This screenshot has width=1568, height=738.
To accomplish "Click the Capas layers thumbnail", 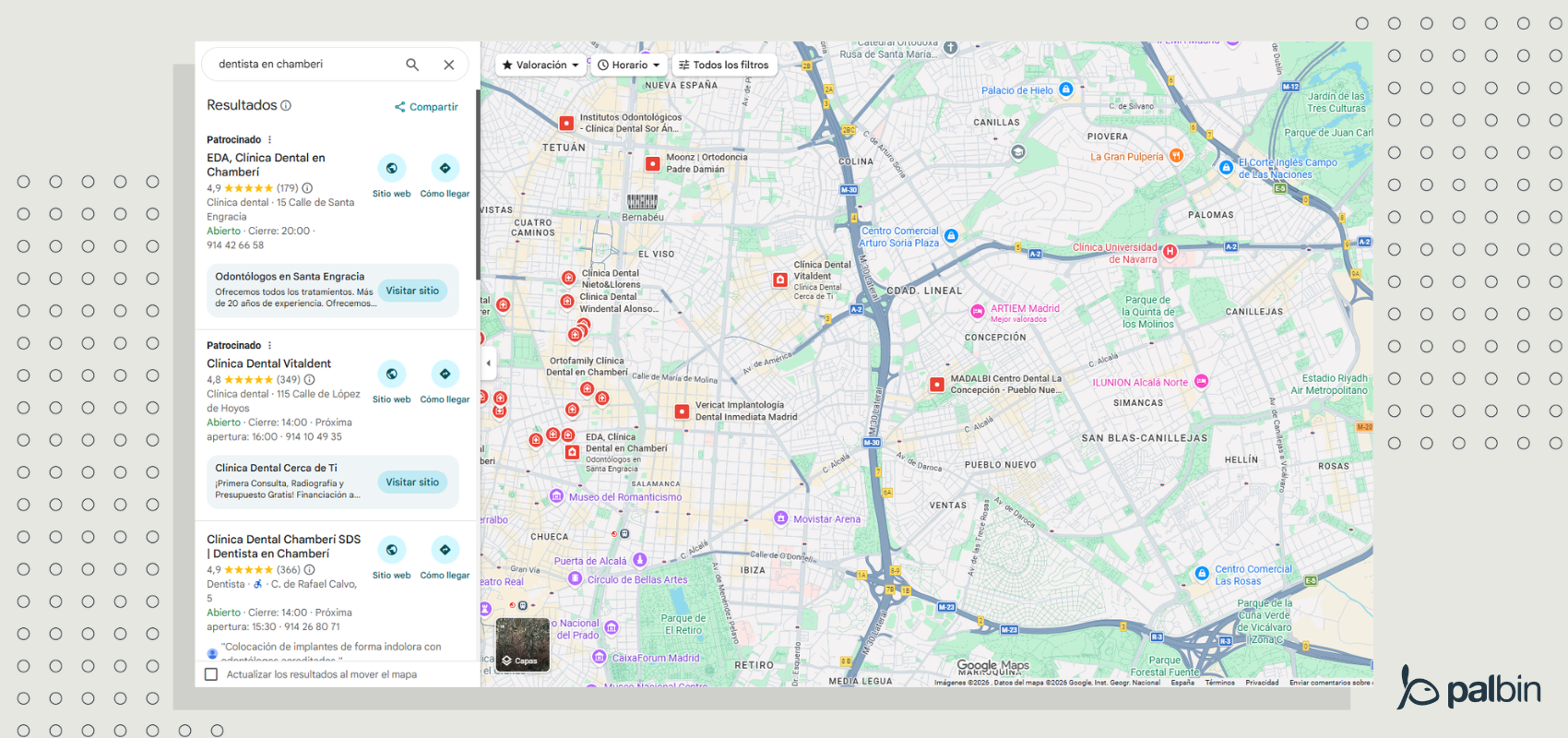I will pyautogui.click(x=522, y=645).
